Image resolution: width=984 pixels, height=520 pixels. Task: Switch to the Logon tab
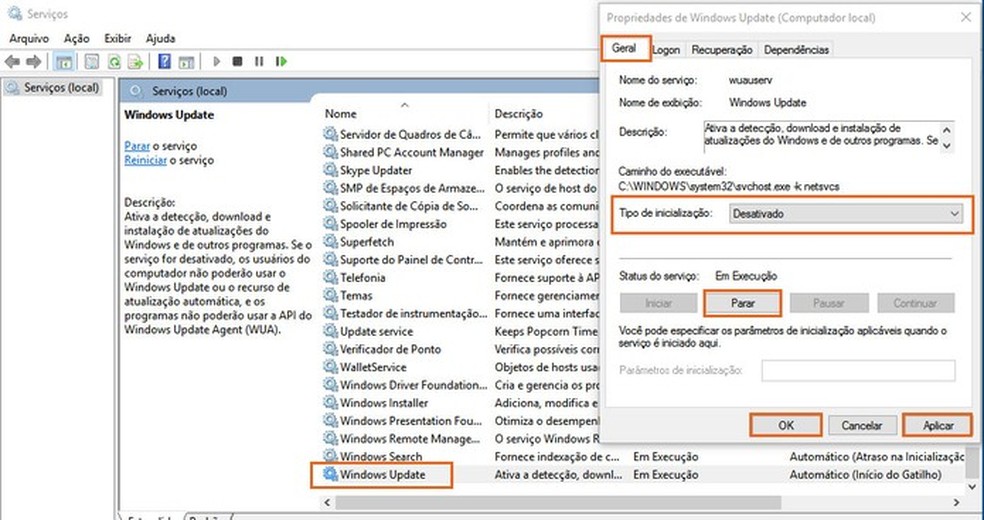pyautogui.click(x=666, y=50)
